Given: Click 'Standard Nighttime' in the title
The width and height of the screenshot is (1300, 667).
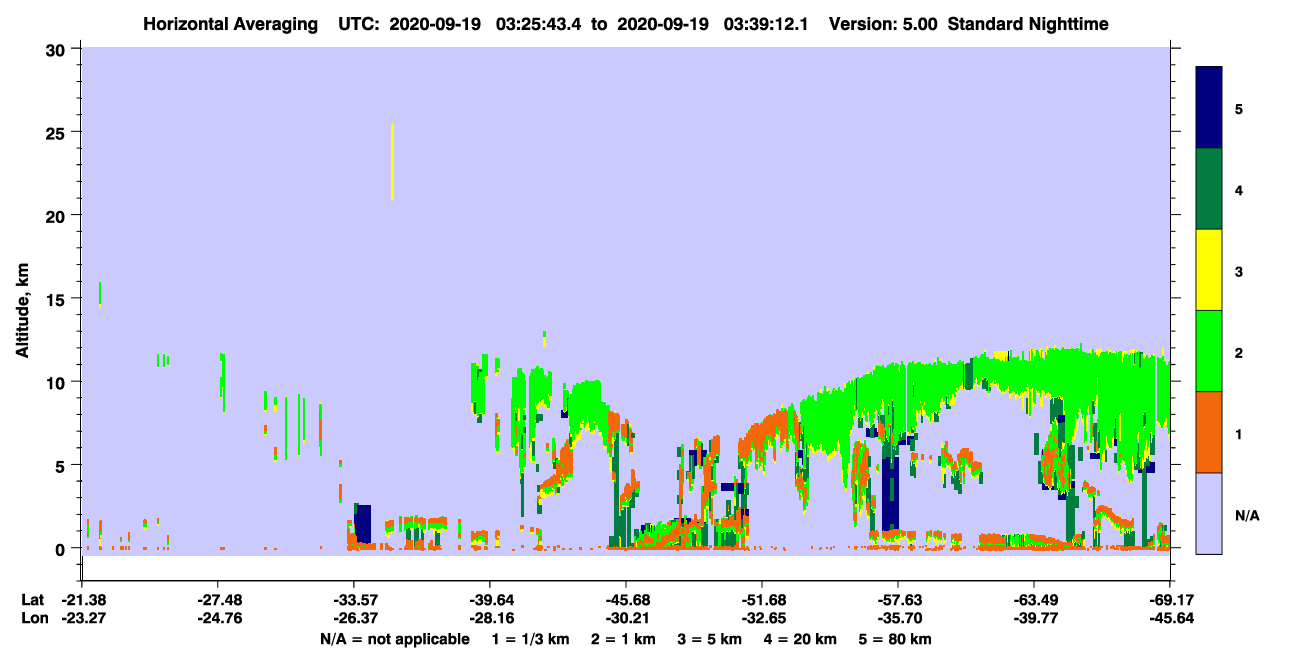Looking at the screenshot, I should point(1029,24).
